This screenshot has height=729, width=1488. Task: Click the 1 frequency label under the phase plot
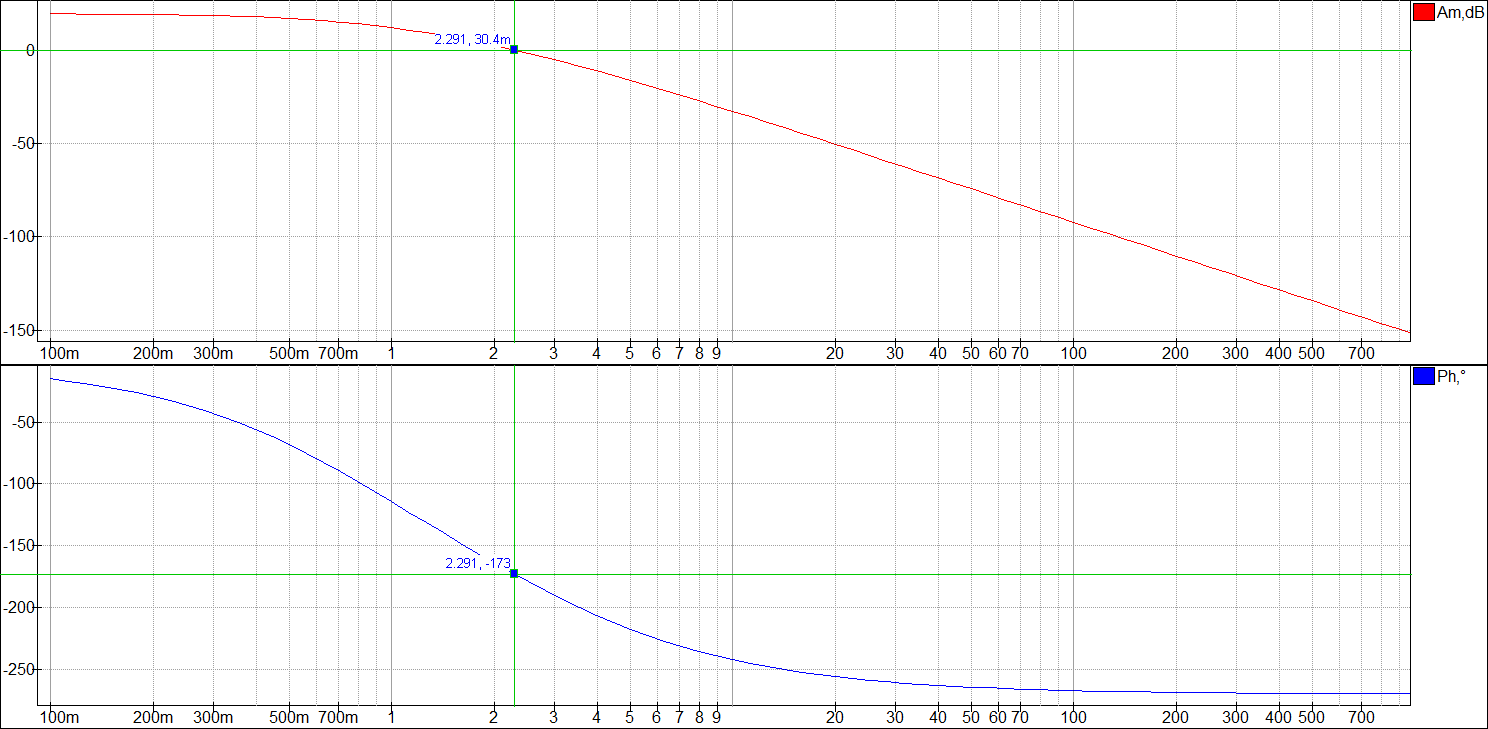391,718
